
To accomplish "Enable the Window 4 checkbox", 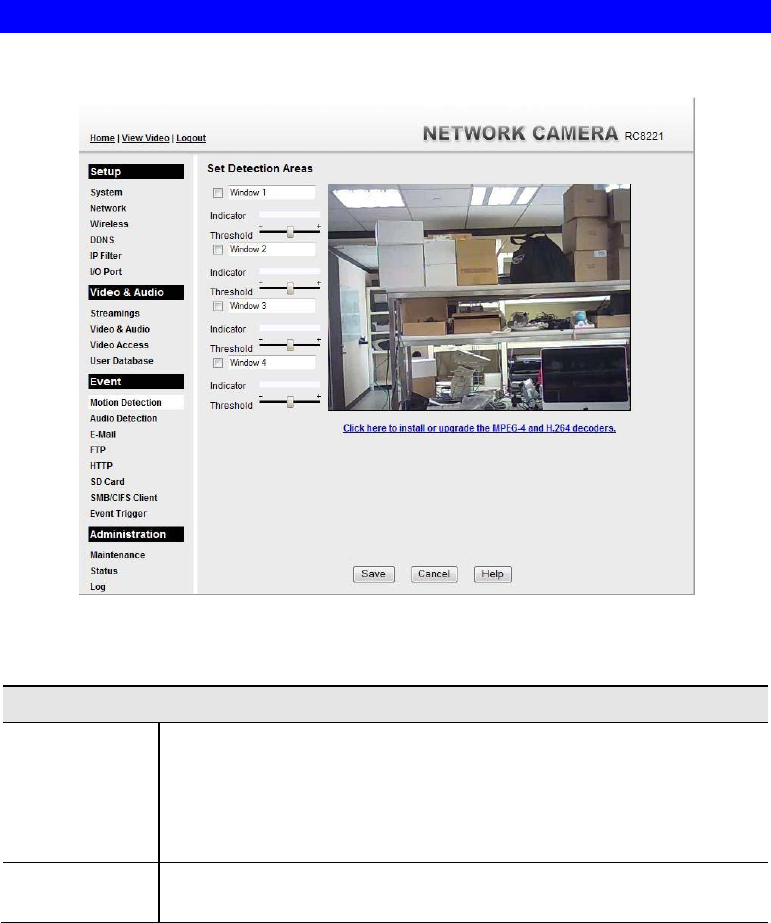I will (218, 363).
